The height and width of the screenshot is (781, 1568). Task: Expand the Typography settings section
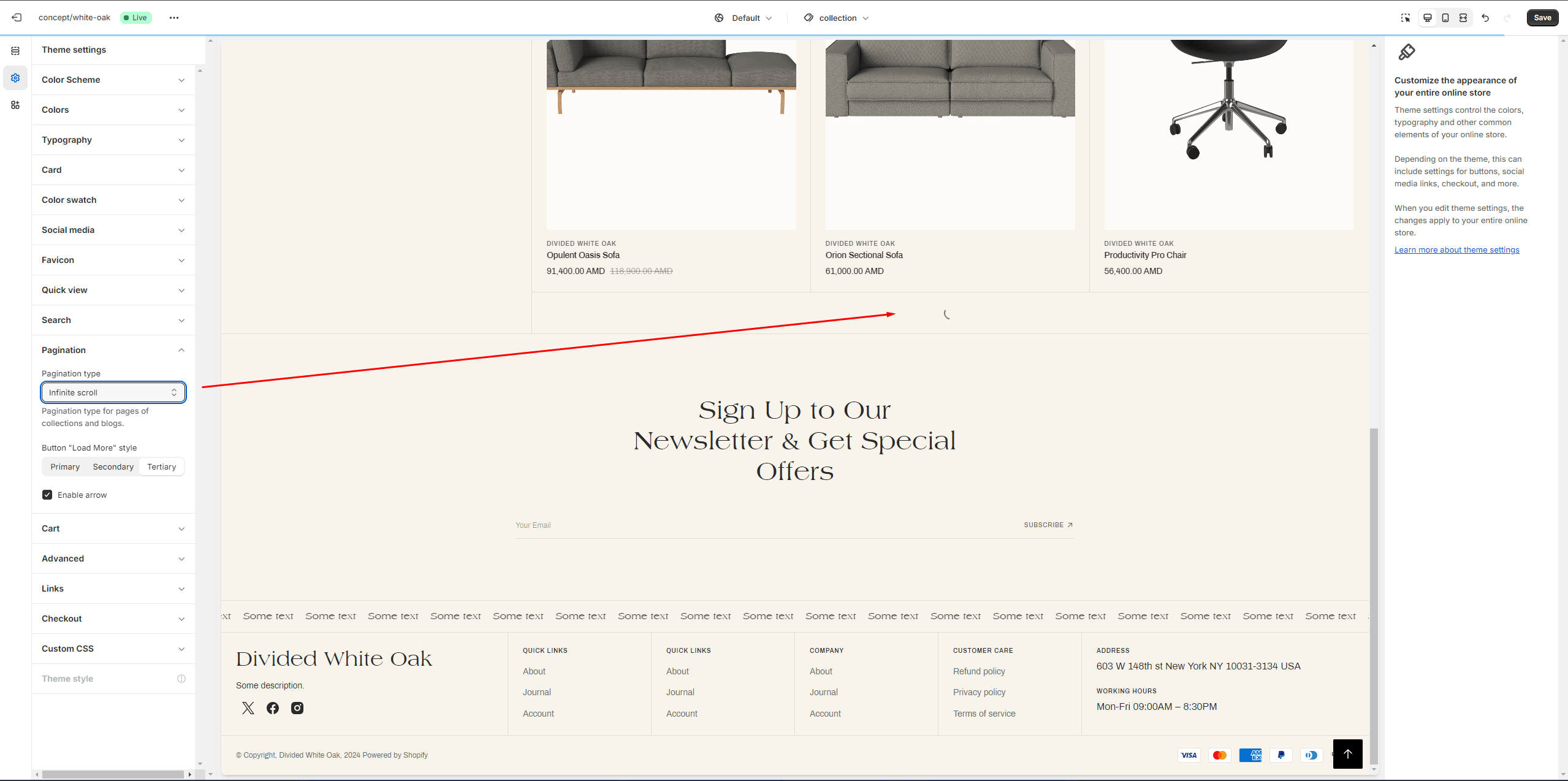tap(113, 140)
